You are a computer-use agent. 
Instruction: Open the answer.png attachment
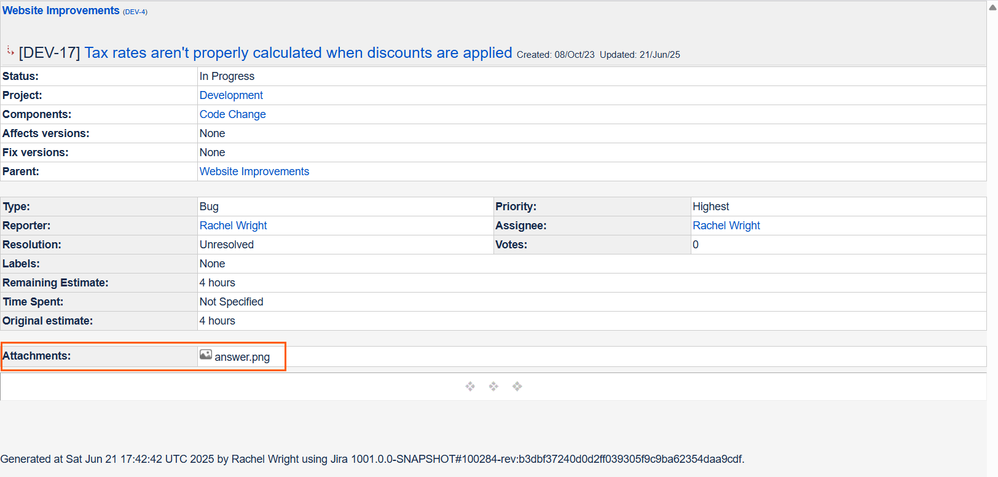pyautogui.click(x=242, y=357)
